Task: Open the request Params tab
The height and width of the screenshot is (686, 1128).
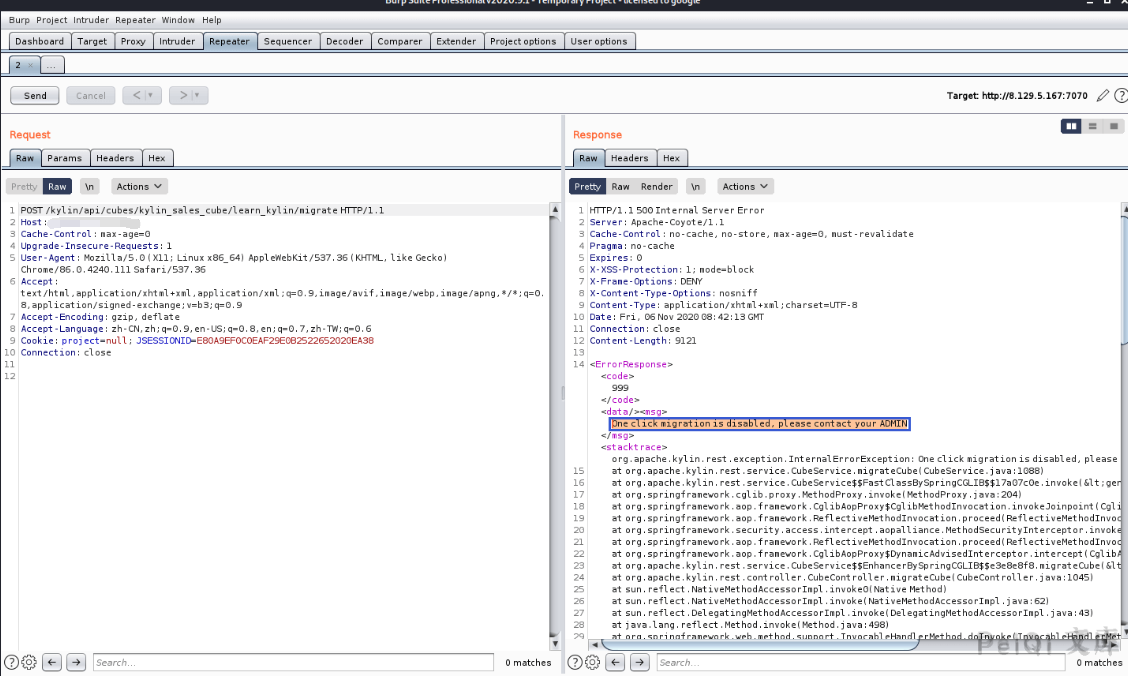Action: [x=64, y=158]
